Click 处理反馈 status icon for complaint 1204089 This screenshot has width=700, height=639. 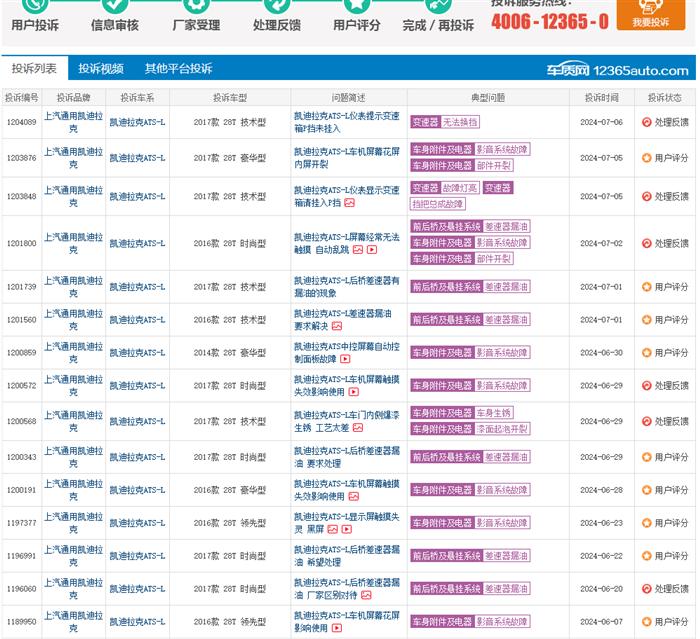pos(646,122)
